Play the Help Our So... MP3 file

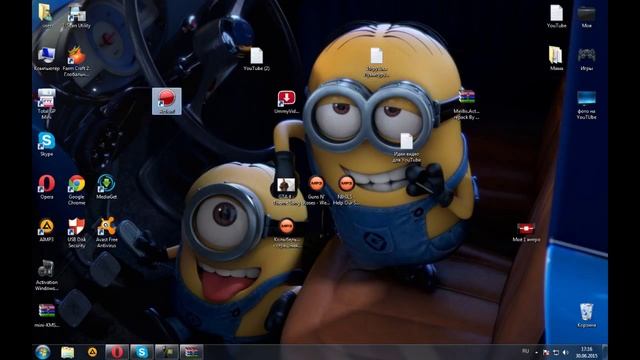coord(346,190)
